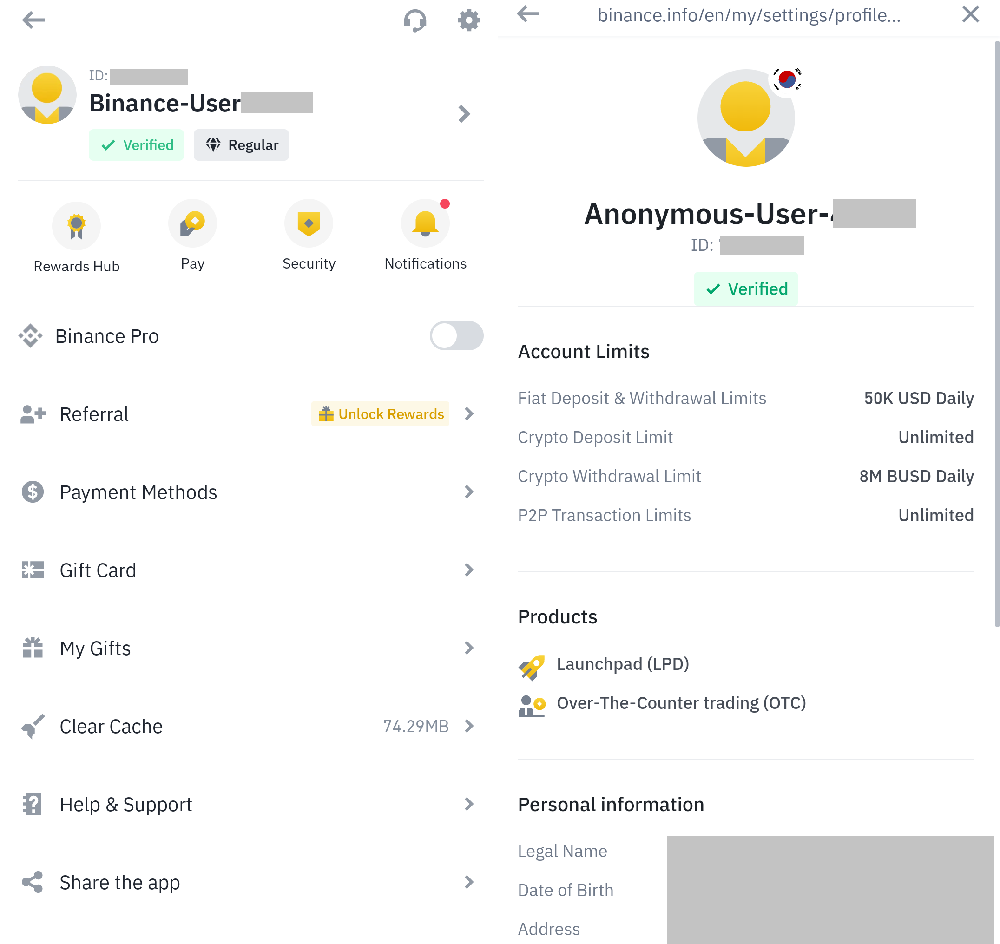This screenshot has height=944, width=1000.
Task: Open Gift Card menu item
Action: coord(250,570)
